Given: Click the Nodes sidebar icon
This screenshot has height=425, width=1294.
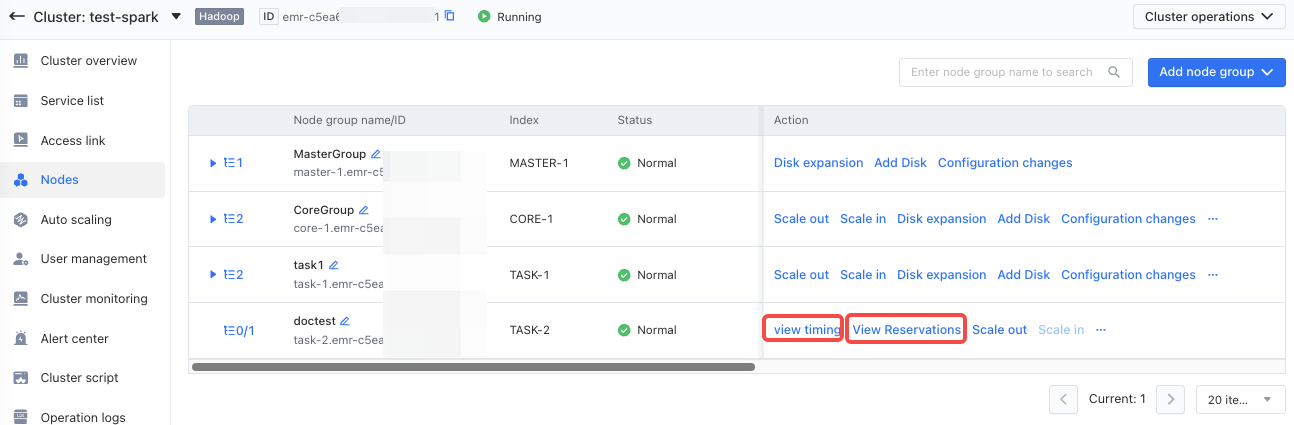Looking at the screenshot, I should [20, 180].
